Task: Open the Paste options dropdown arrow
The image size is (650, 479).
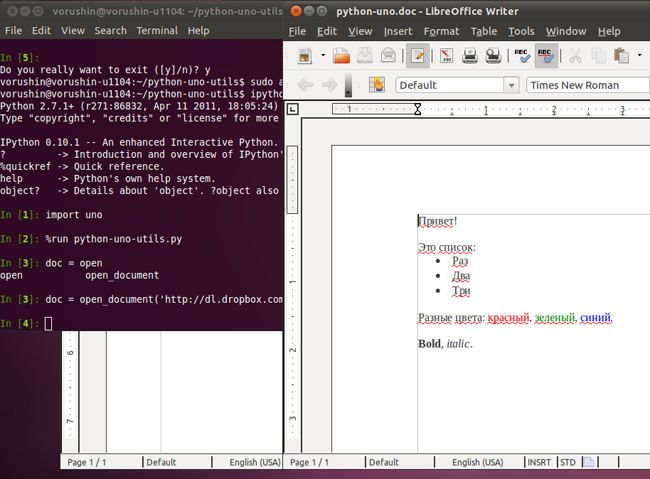Action: [640, 55]
